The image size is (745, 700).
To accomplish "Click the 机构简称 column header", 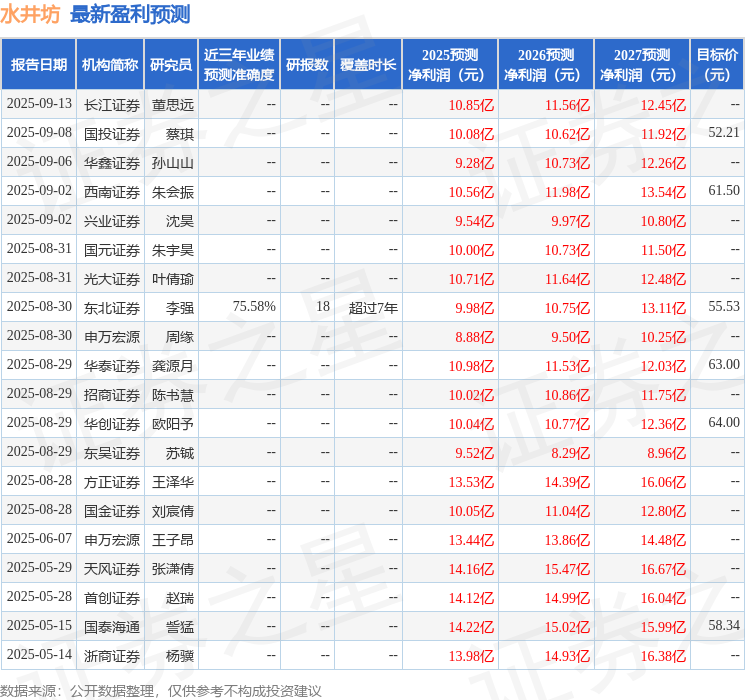I will (110, 65).
